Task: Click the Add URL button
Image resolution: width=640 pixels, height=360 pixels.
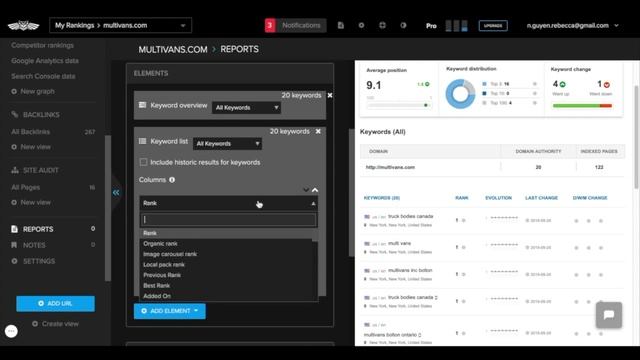Action: tap(56, 304)
